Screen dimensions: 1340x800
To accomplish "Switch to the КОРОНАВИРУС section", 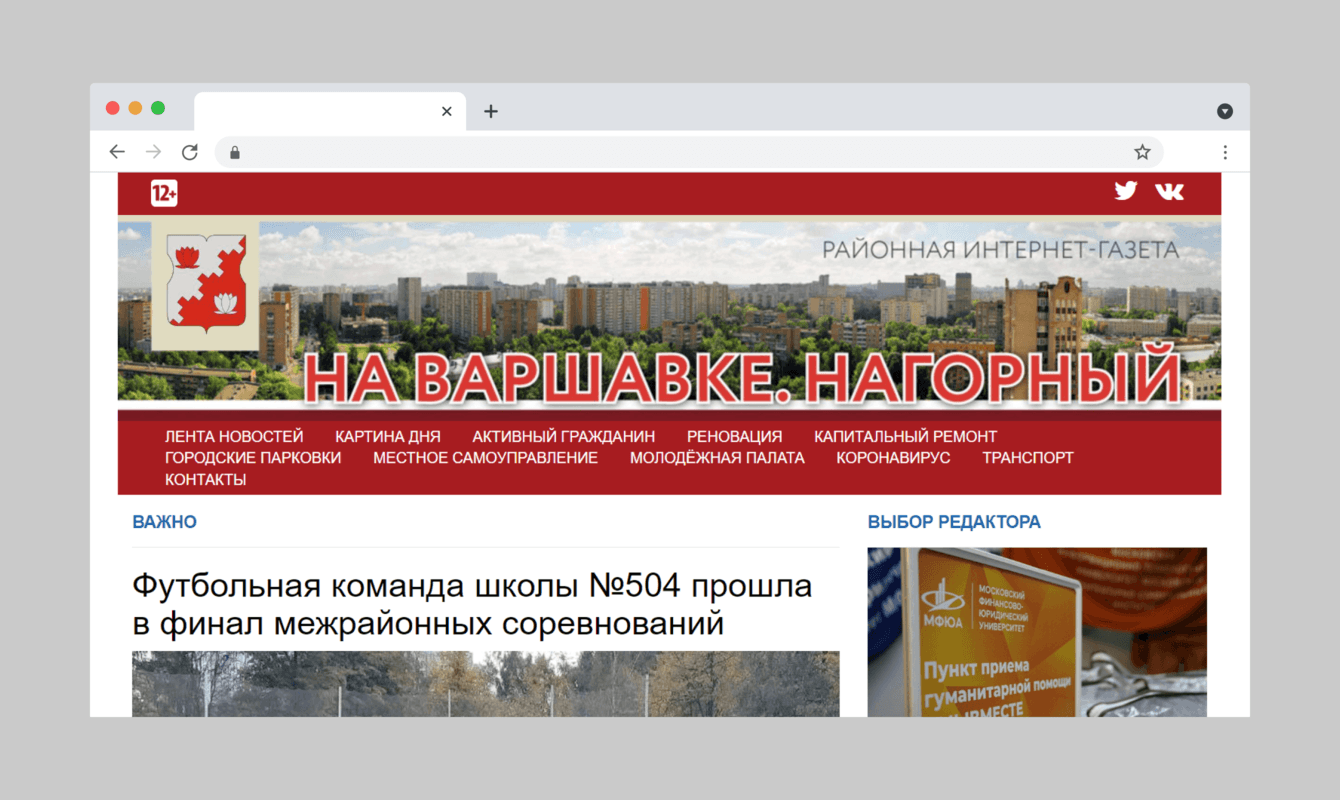I will click(893, 457).
